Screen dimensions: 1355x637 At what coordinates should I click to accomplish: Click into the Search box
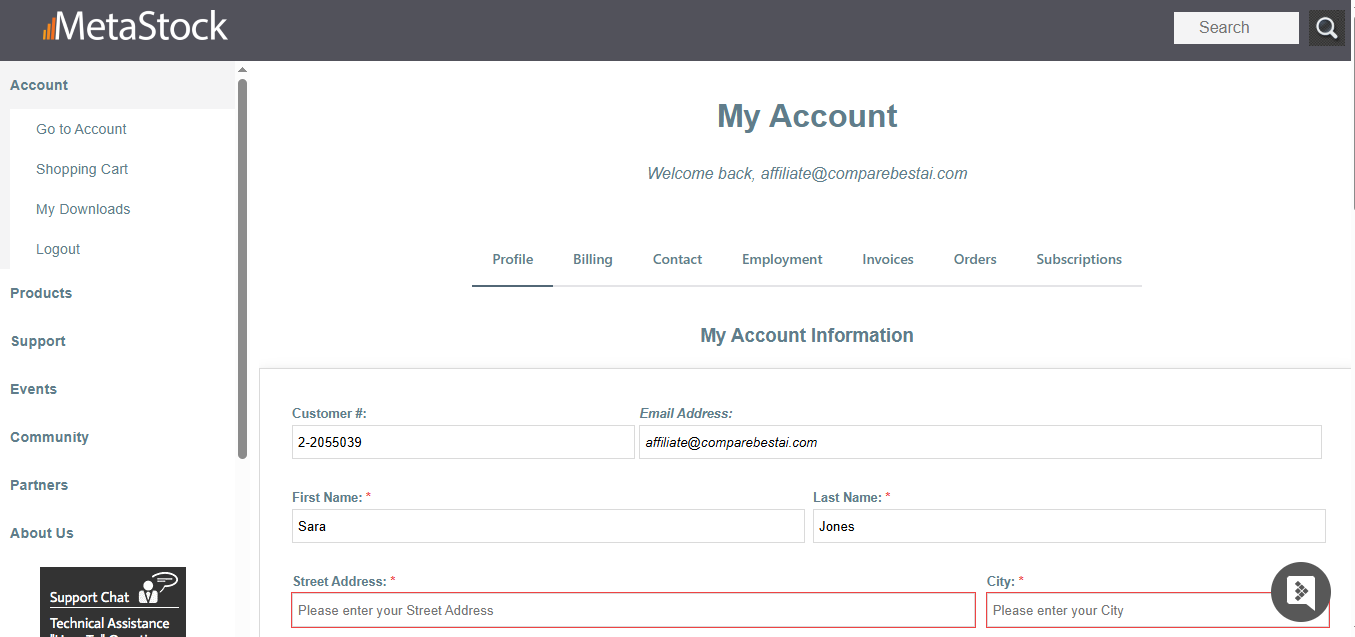pos(1236,28)
